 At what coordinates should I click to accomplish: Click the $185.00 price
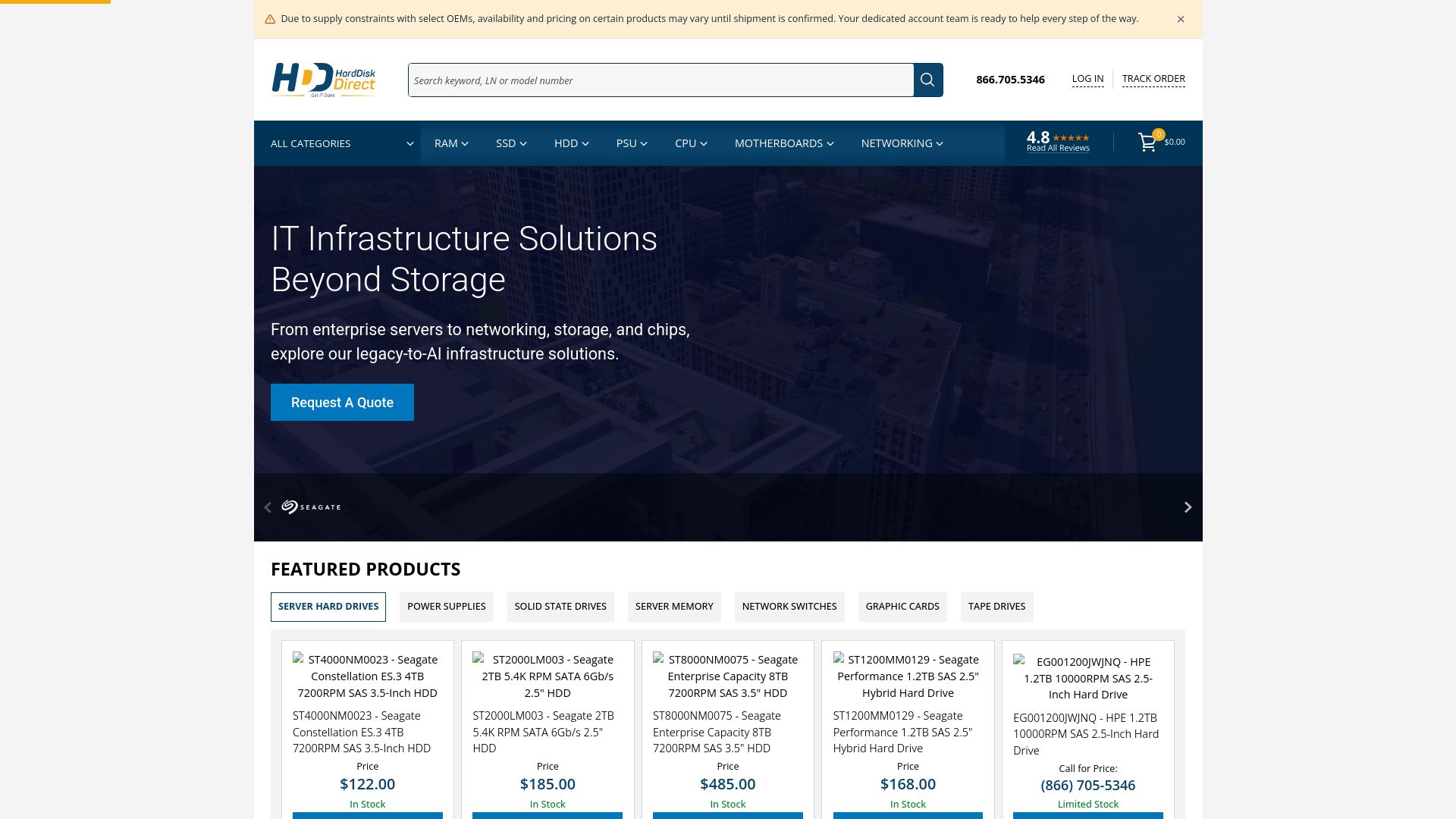548,784
